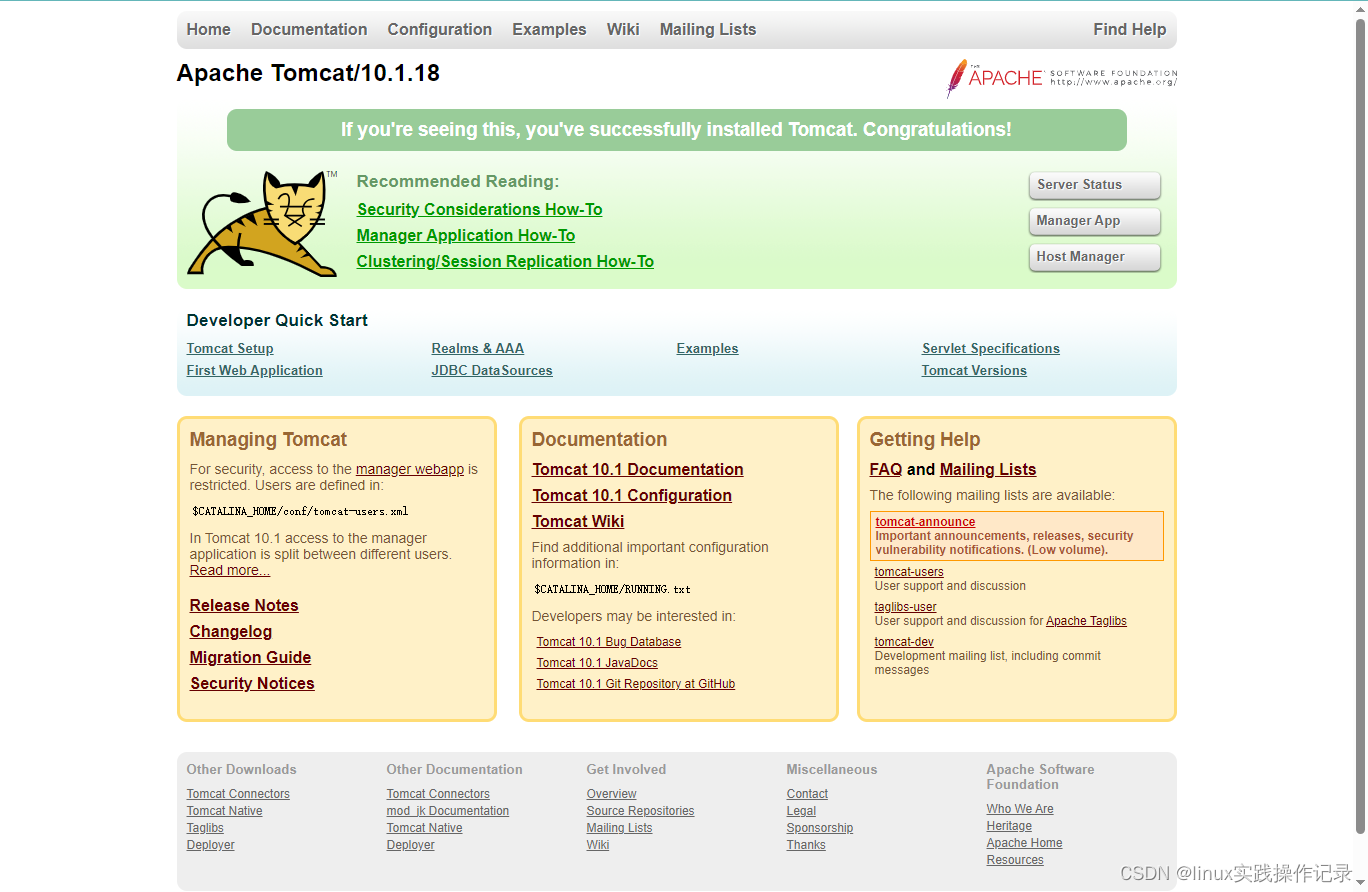Launch the Host Manager button
The image size is (1368, 892).
tap(1095, 257)
